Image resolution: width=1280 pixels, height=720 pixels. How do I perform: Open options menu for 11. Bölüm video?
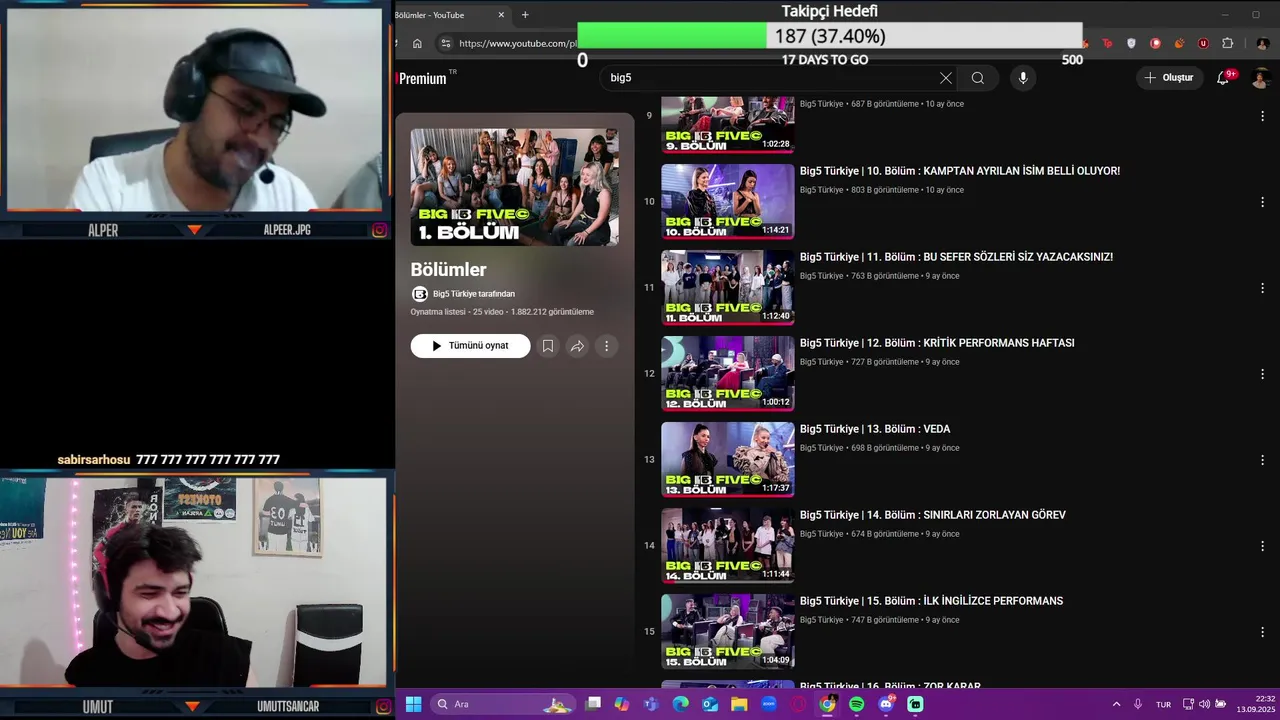point(1262,288)
